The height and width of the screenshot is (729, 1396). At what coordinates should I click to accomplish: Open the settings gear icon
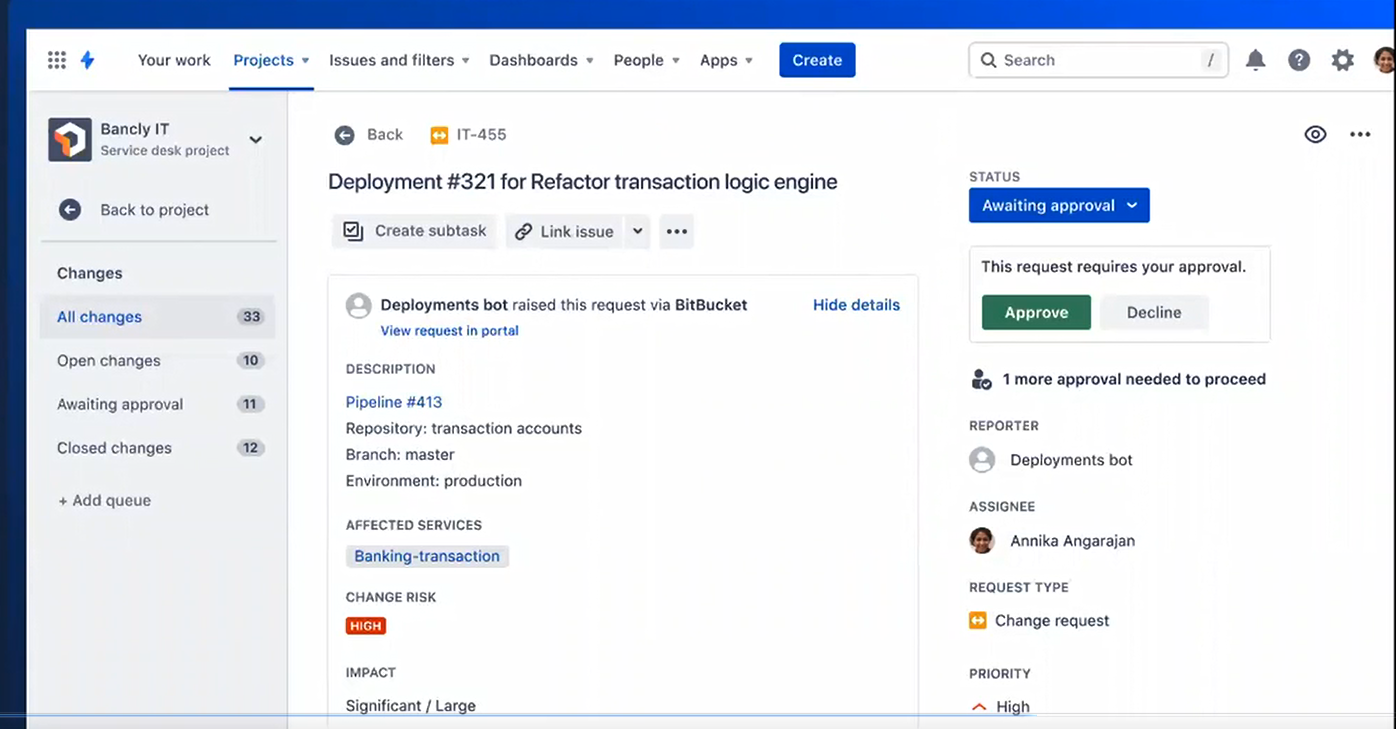pyautogui.click(x=1342, y=60)
